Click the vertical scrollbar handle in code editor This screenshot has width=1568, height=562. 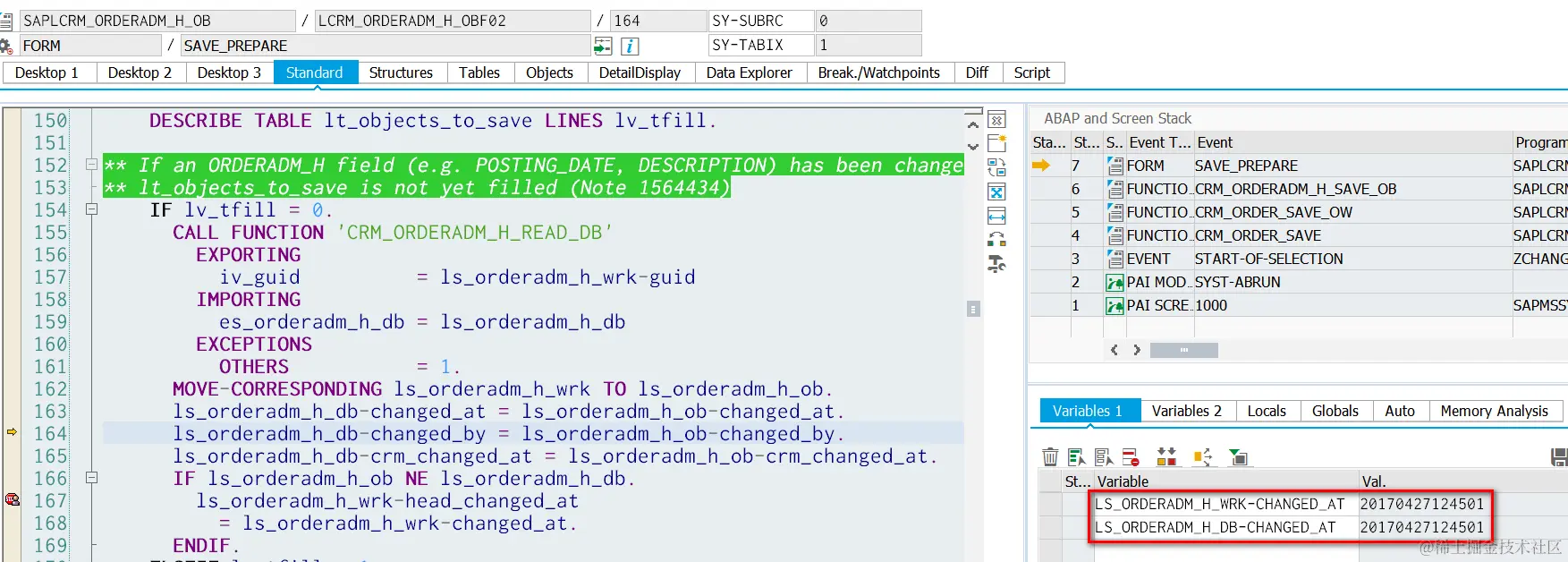tap(974, 309)
